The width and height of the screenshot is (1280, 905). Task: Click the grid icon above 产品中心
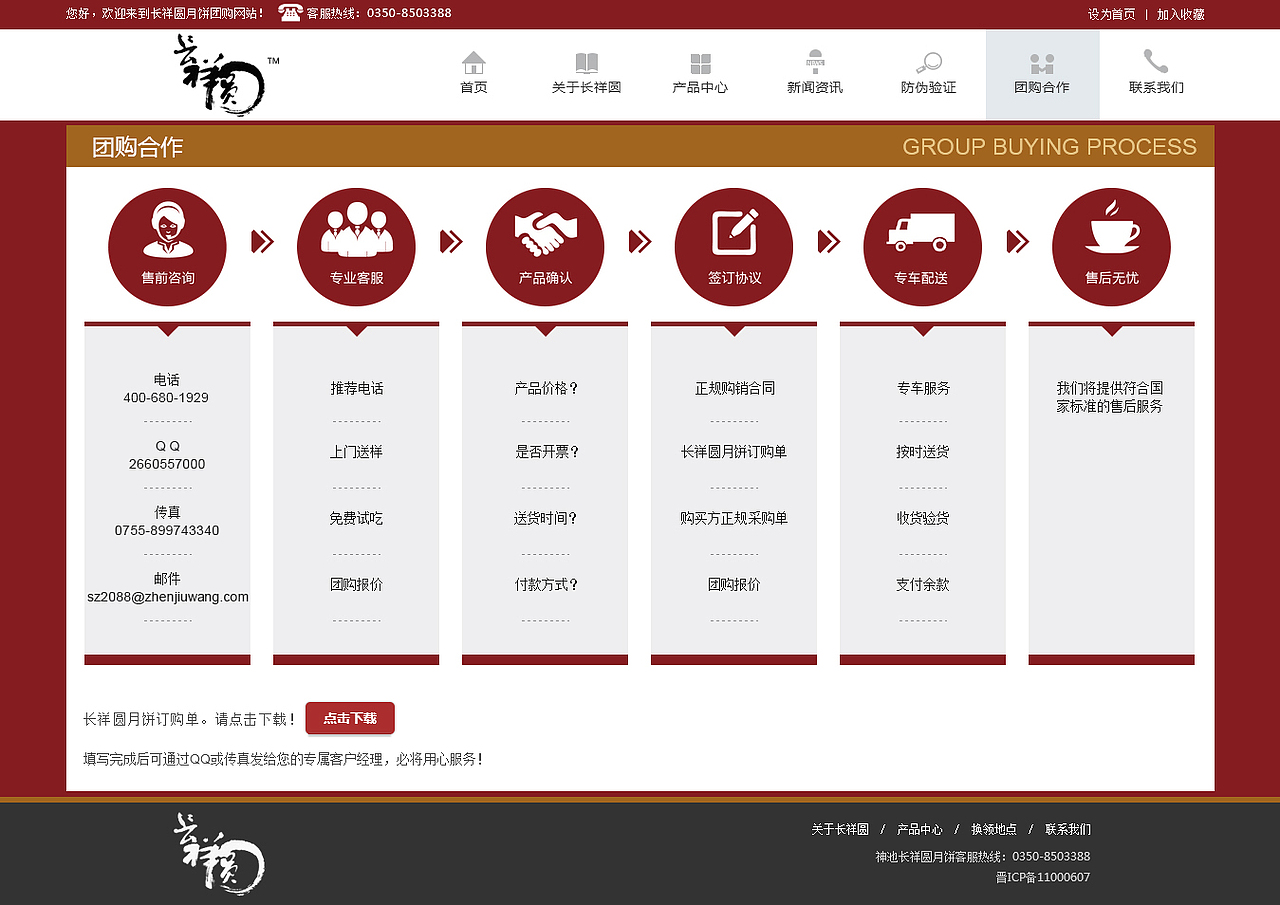tap(700, 64)
